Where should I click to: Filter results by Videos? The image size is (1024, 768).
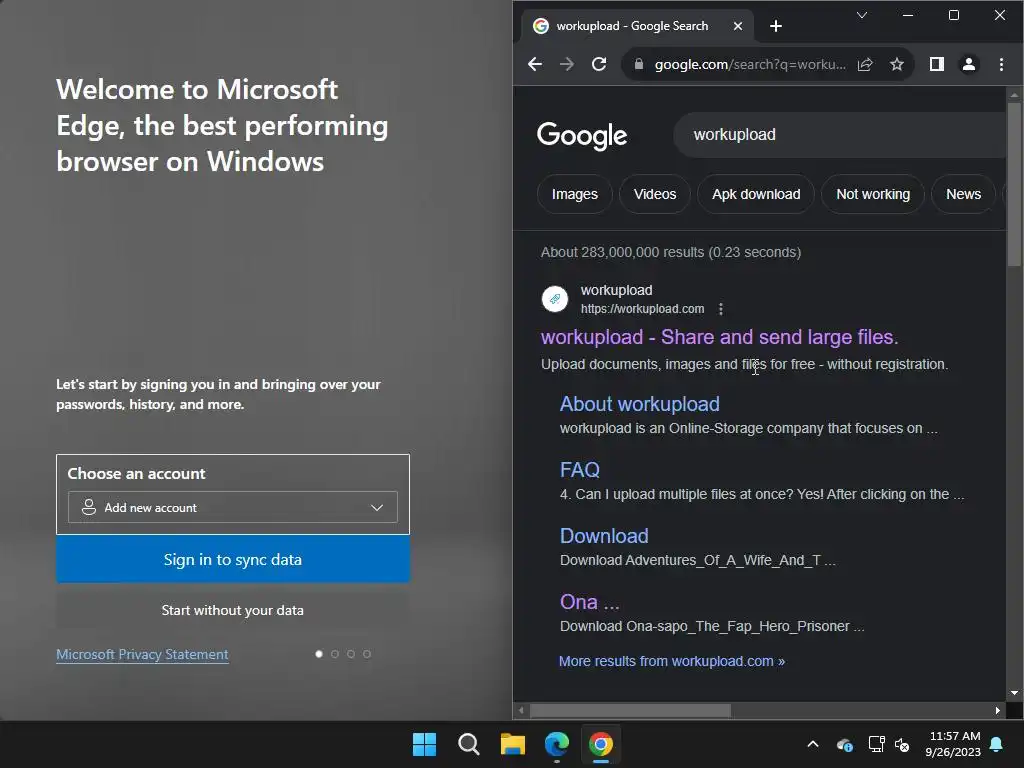coord(655,194)
